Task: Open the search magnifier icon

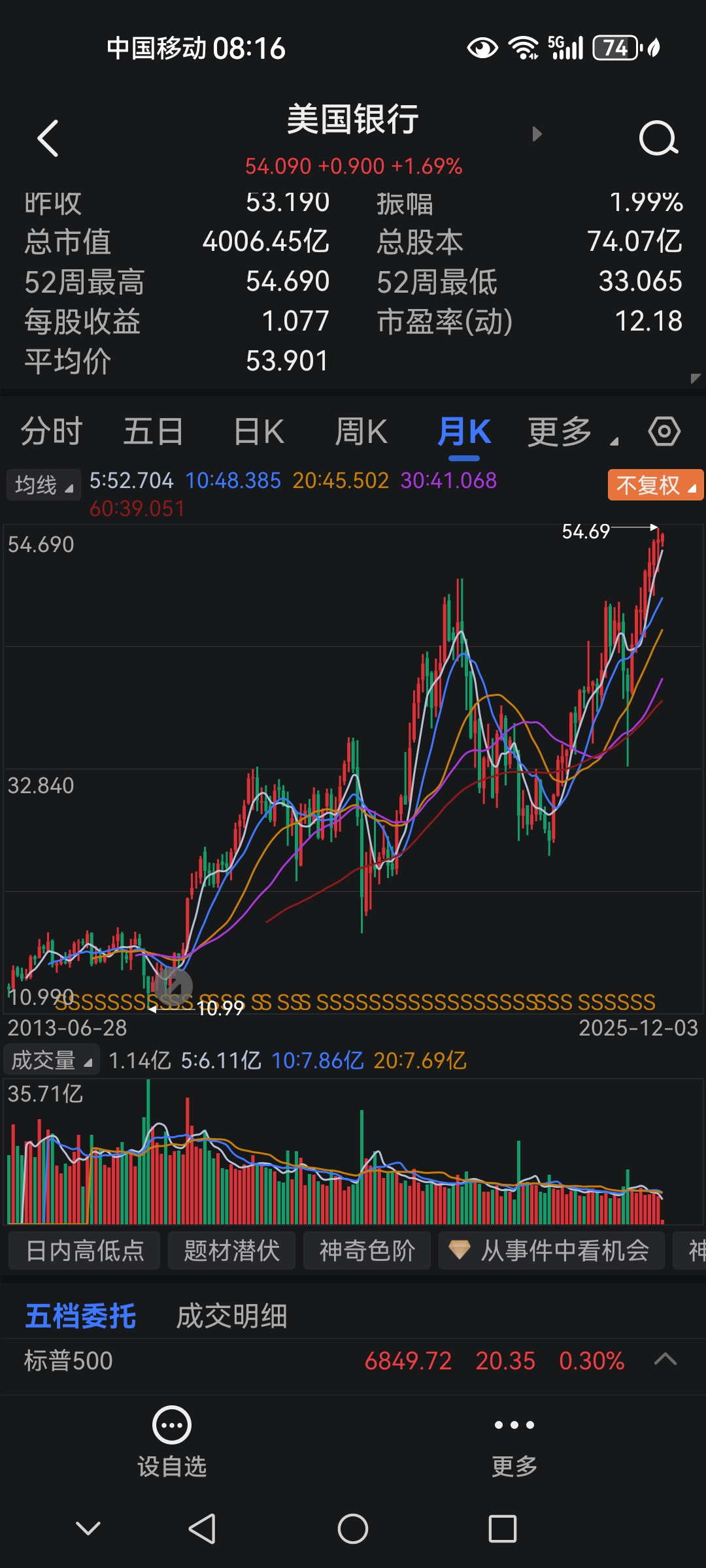Action: pos(658,138)
